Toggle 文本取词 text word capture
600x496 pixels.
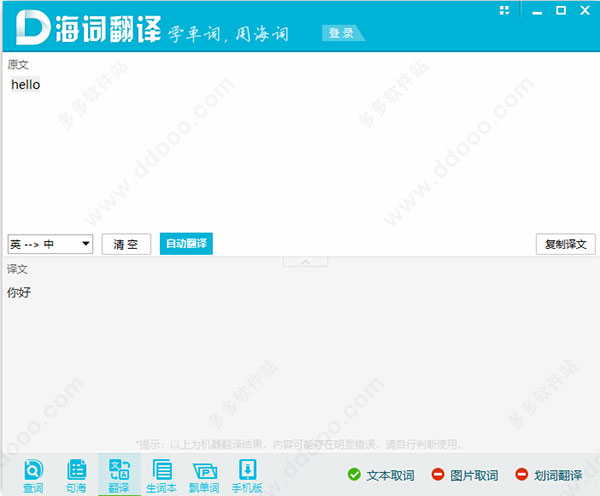(x=381, y=475)
